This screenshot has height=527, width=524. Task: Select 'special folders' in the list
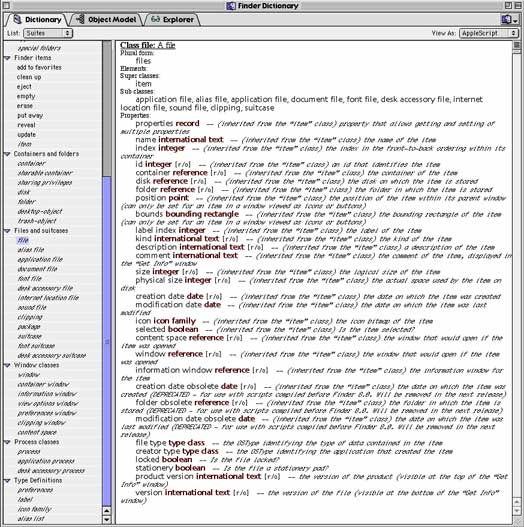click(x=39, y=48)
